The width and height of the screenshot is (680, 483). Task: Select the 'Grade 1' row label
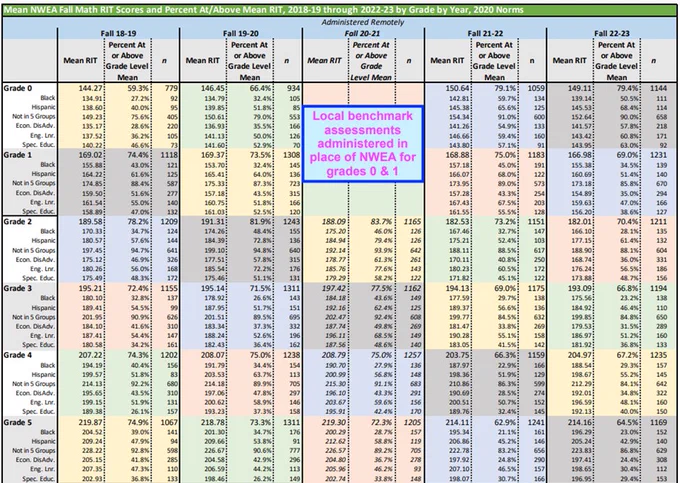click(x=18, y=155)
